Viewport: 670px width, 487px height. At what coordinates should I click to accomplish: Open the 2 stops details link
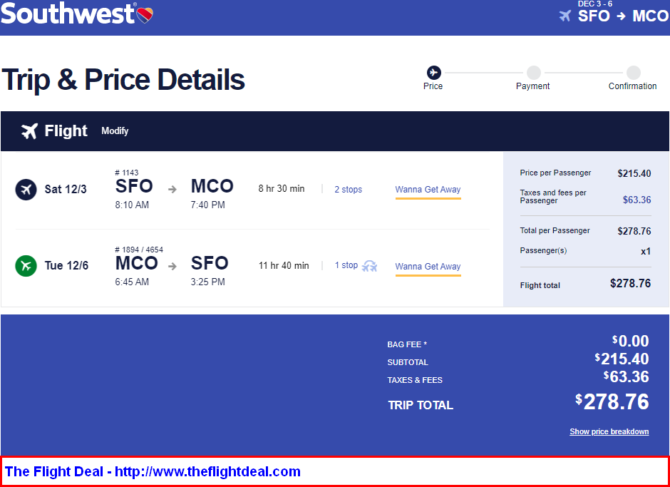[x=348, y=189]
